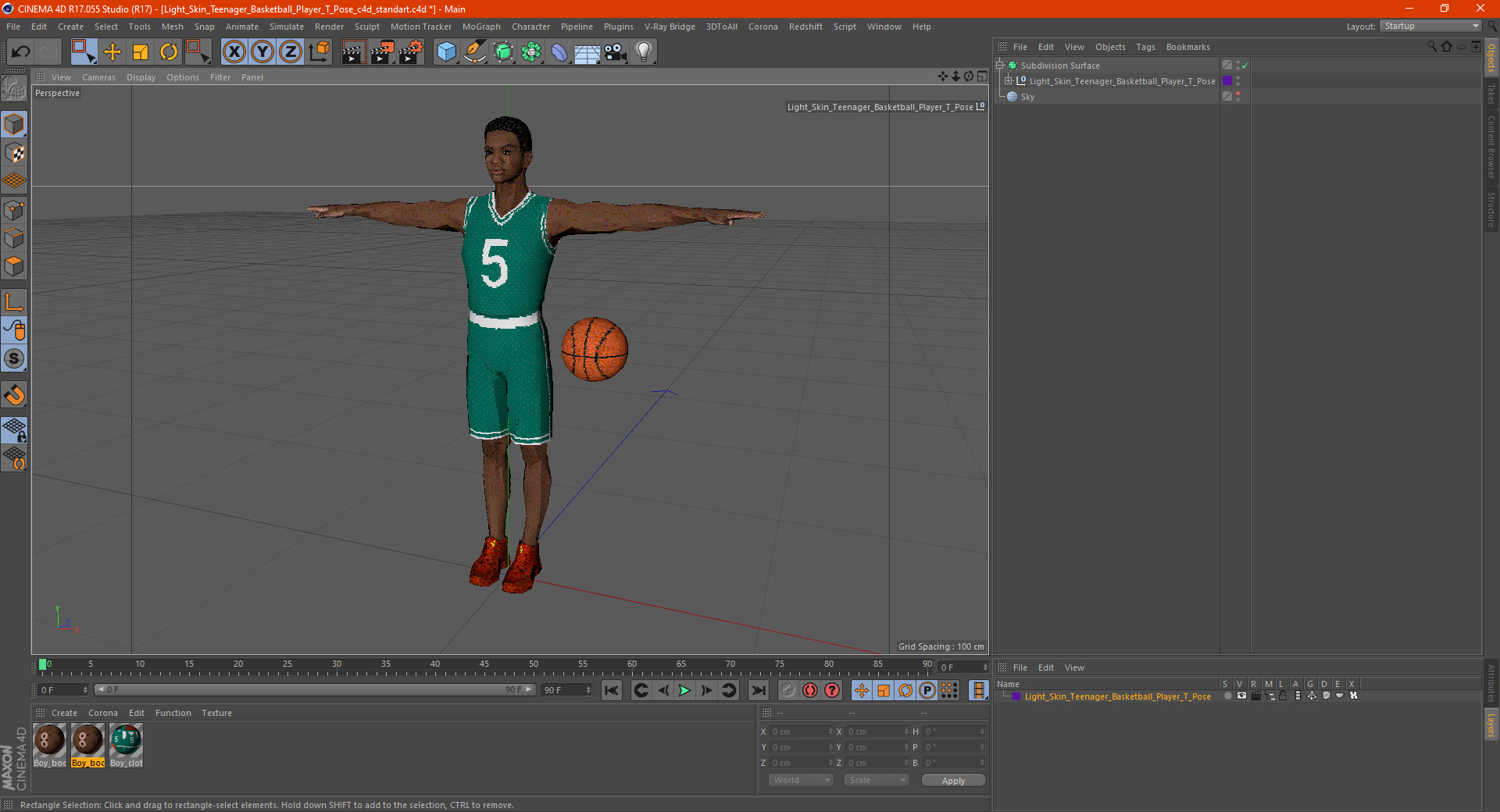Select the Scale tool in top toolbar
This screenshot has height=812, width=1500.
coord(141,52)
